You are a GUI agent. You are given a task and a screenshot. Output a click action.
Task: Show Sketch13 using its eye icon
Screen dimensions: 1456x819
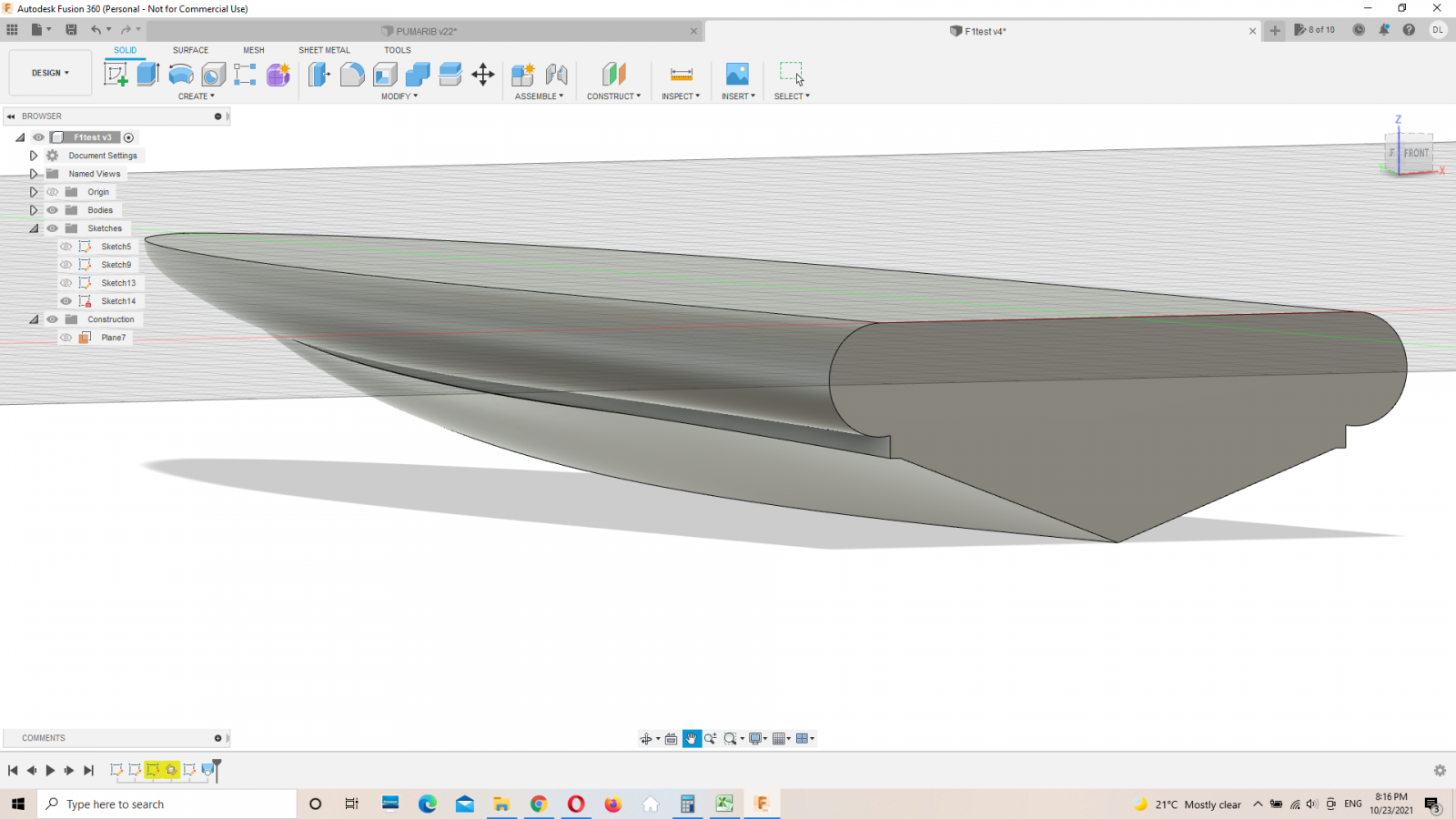click(66, 283)
